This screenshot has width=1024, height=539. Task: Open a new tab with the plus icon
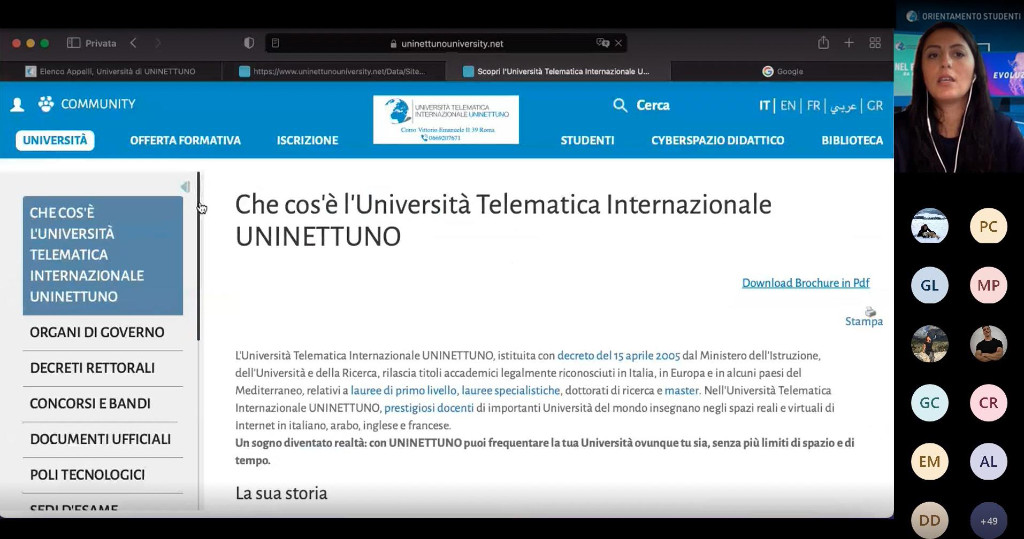point(849,43)
